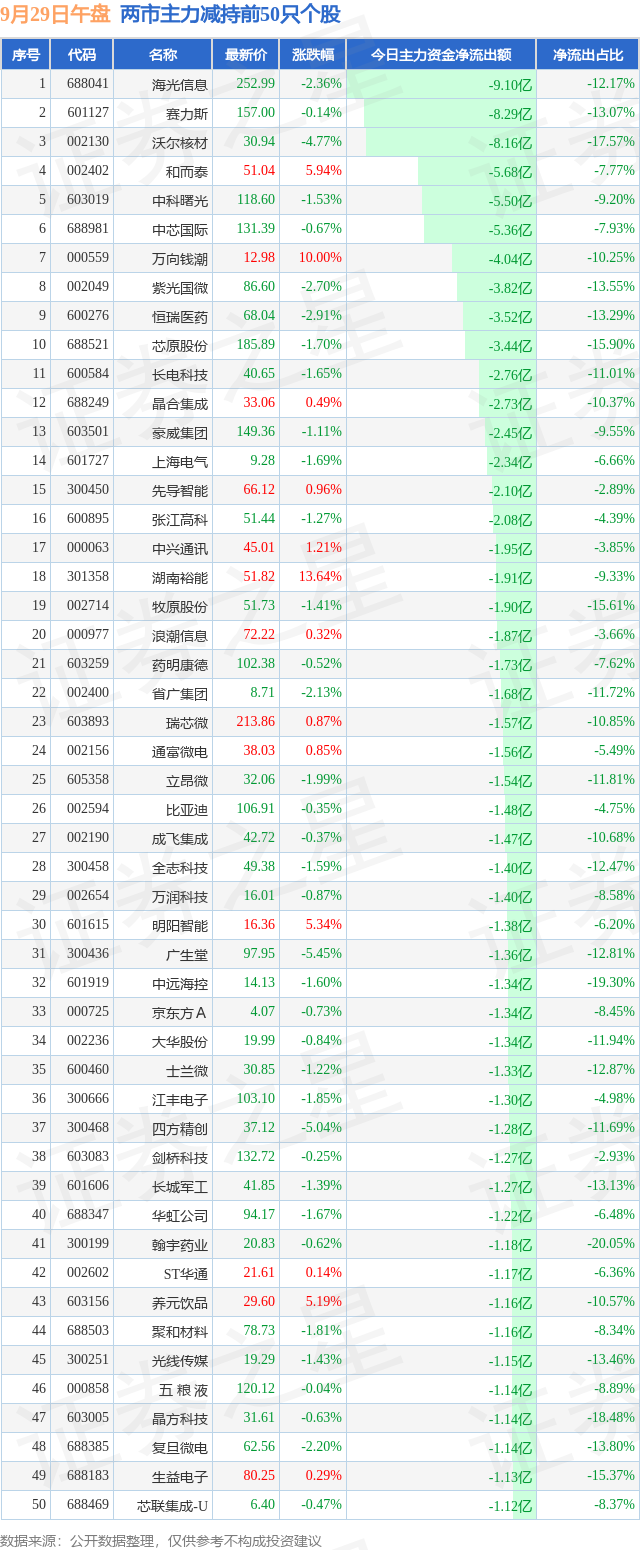The image size is (640, 1550).
Task: Select stock name 剑桥科技
Action: click(180, 1157)
